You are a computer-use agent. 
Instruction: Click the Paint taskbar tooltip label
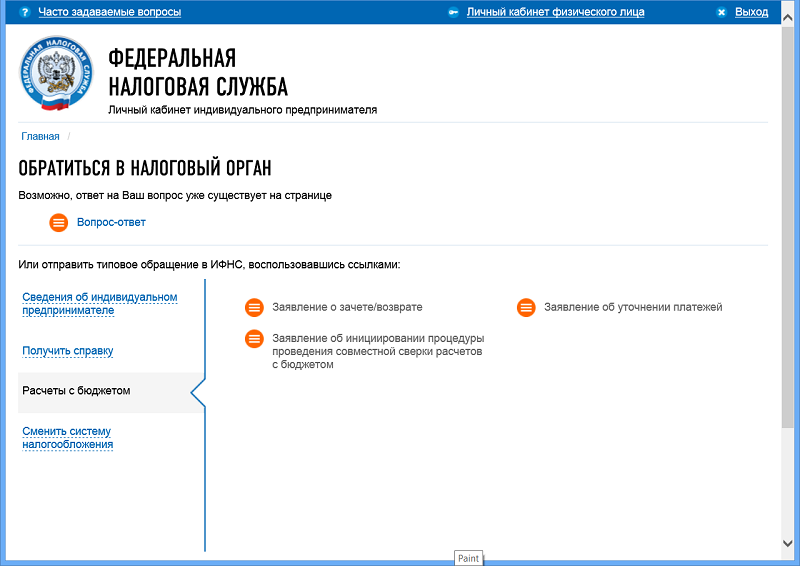(468, 558)
